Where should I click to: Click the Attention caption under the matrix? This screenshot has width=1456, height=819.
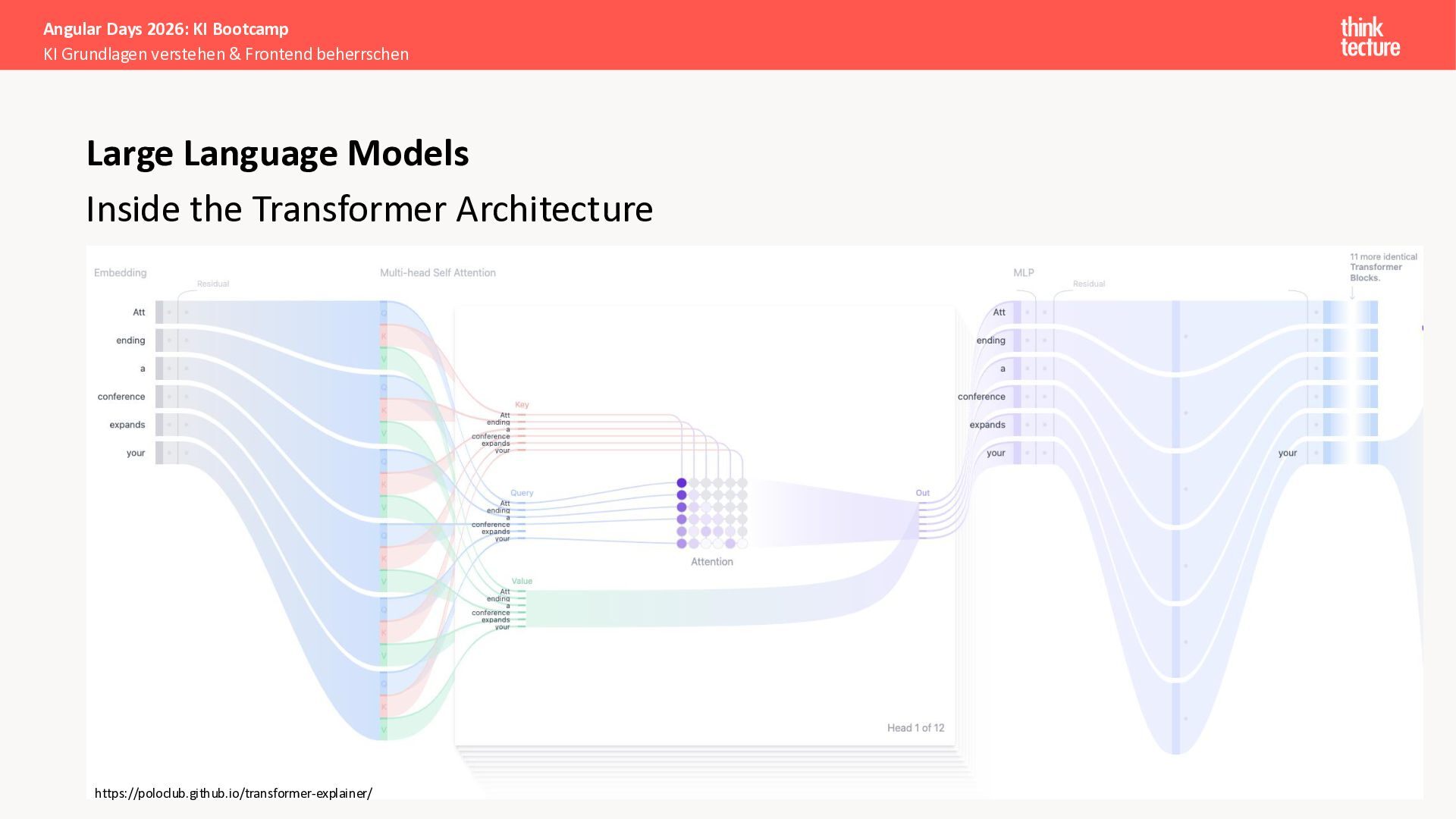tap(711, 562)
